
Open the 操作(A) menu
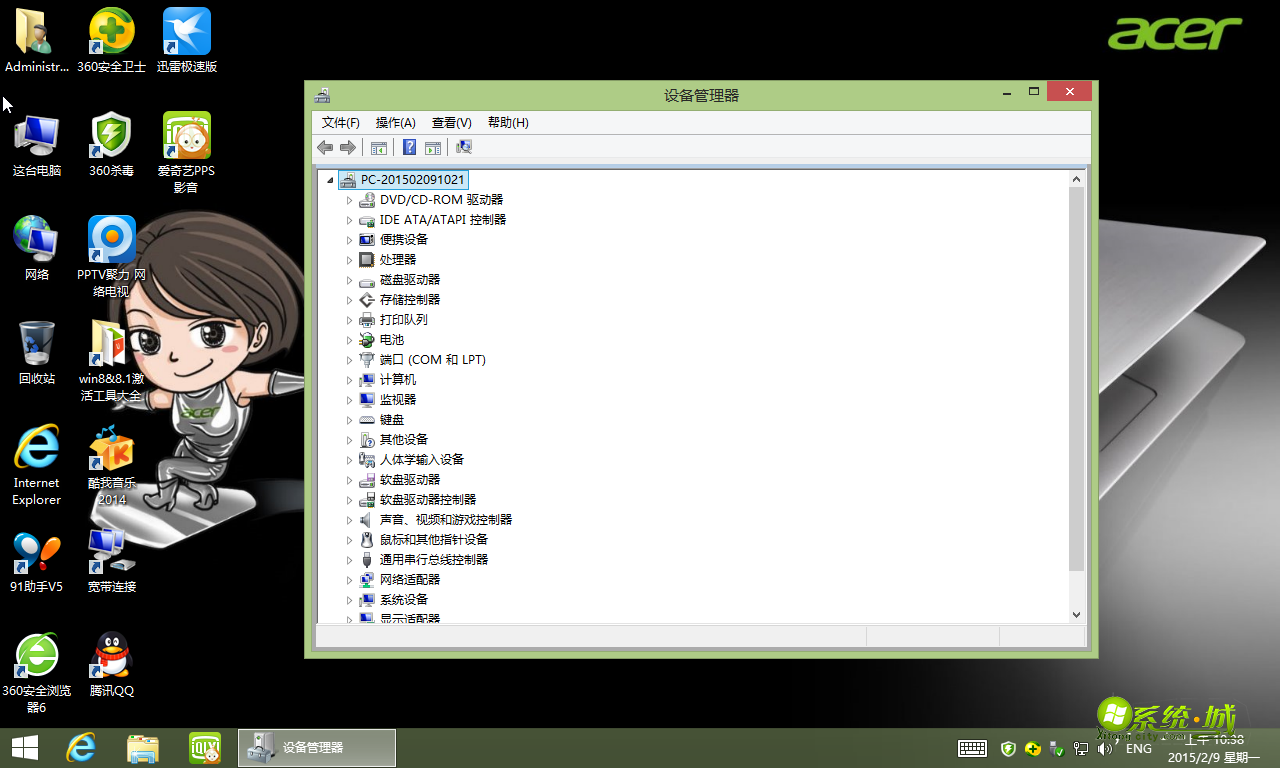point(395,122)
